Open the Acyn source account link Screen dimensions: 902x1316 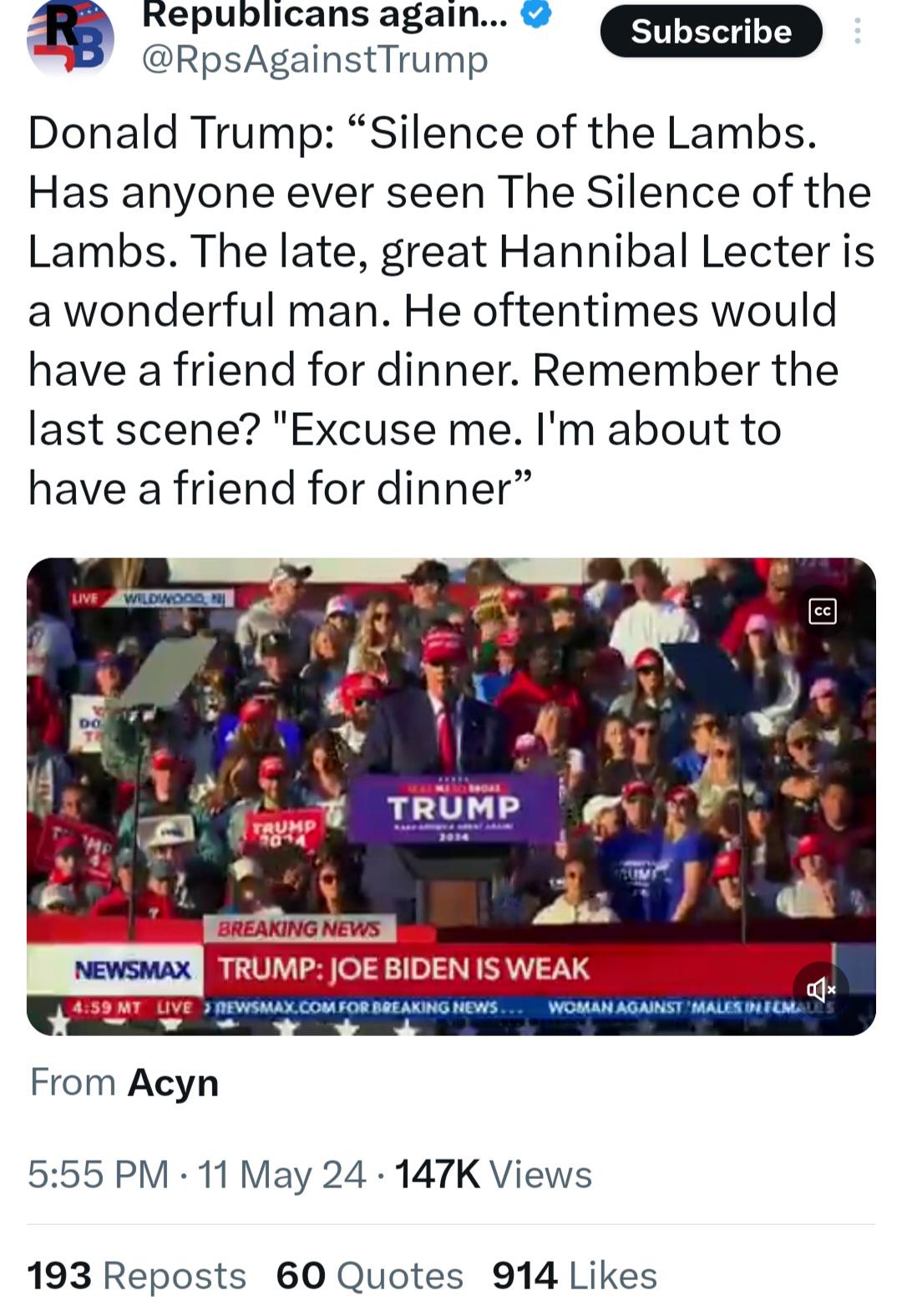[x=173, y=1083]
